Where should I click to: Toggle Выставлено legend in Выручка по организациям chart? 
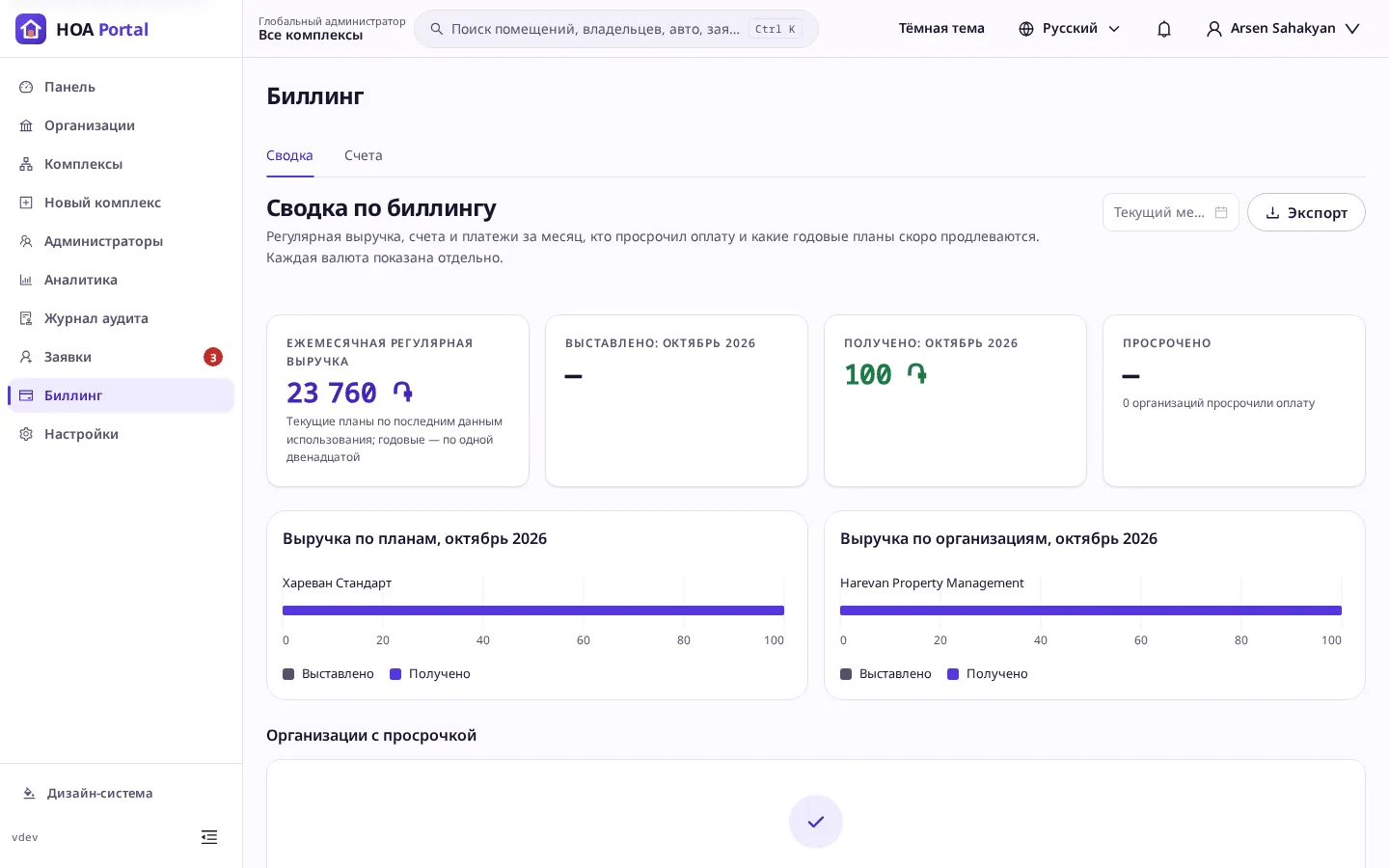[885, 674]
